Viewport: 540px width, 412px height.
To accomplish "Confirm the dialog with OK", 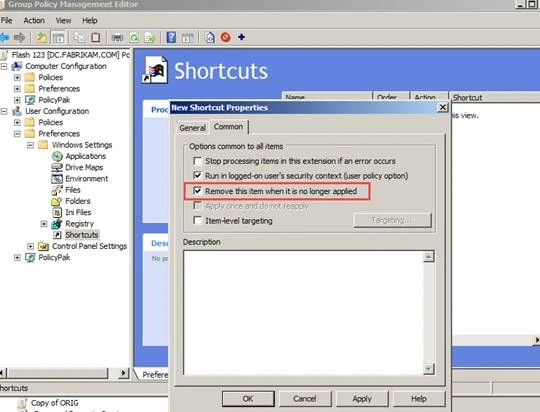I will tap(248, 399).
